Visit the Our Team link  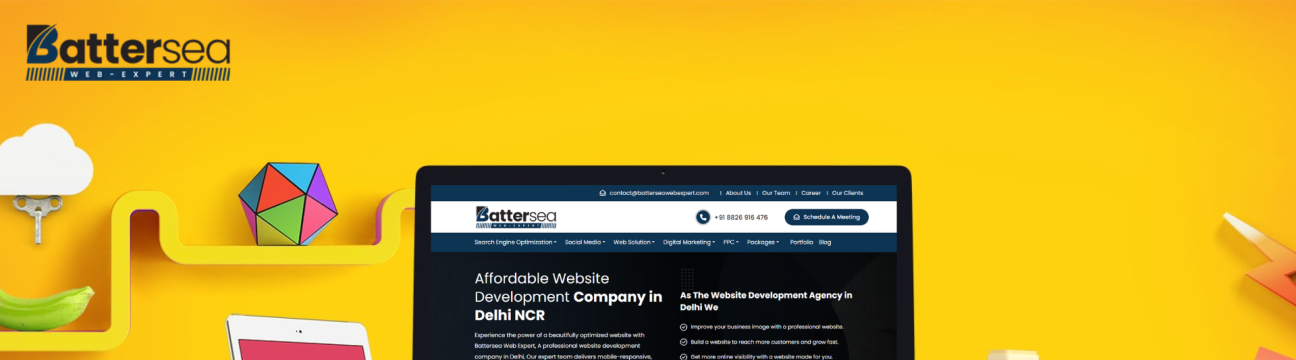(x=776, y=193)
